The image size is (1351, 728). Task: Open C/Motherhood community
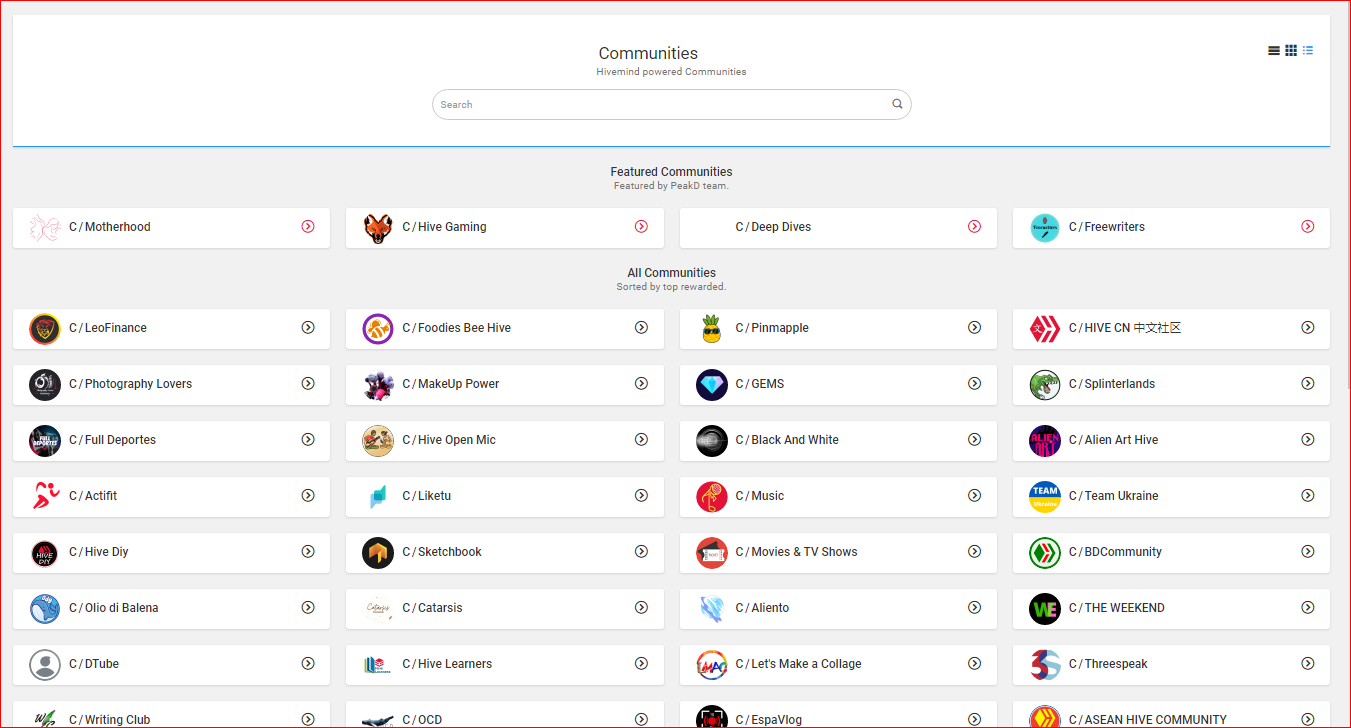point(109,227)
